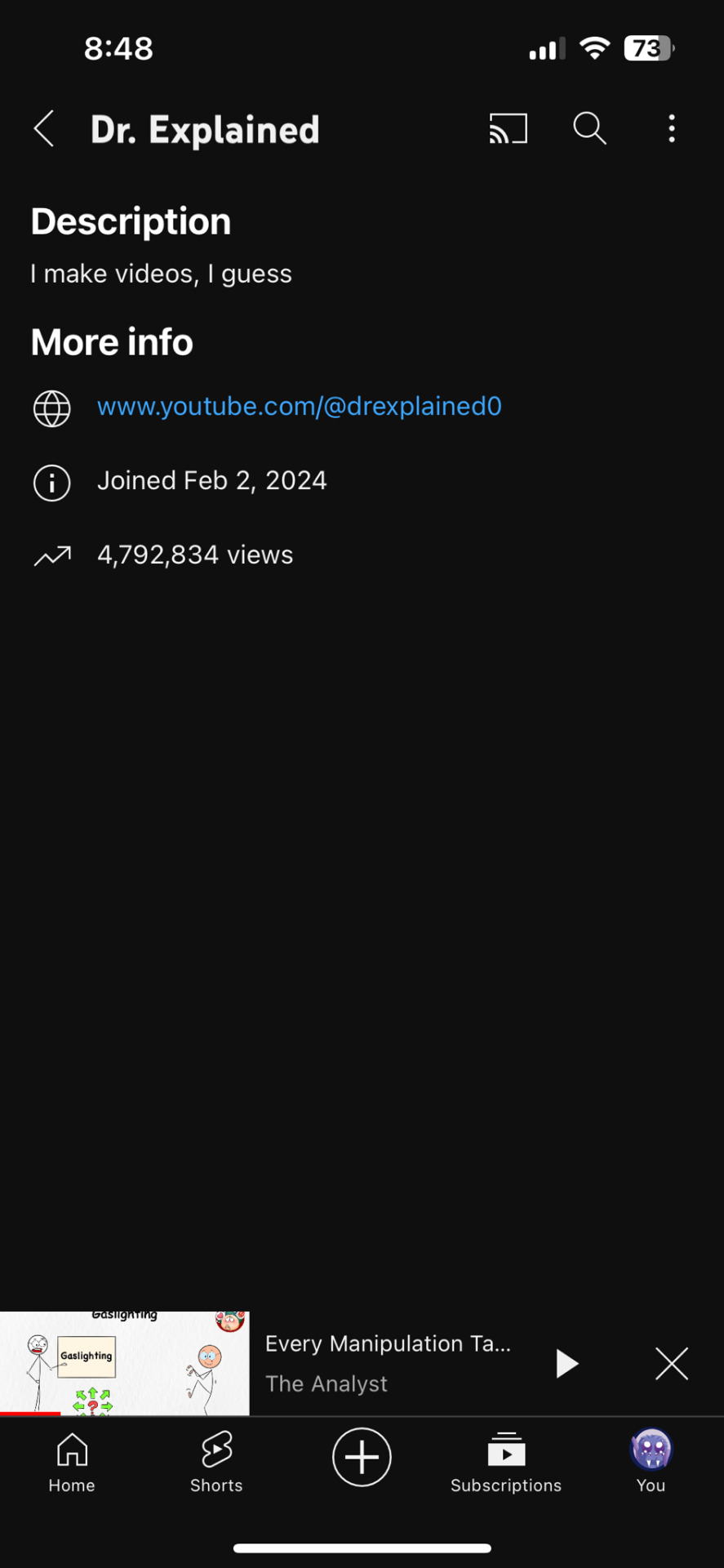Tap the trending arrow icon beside views

(x=52, y=556)
